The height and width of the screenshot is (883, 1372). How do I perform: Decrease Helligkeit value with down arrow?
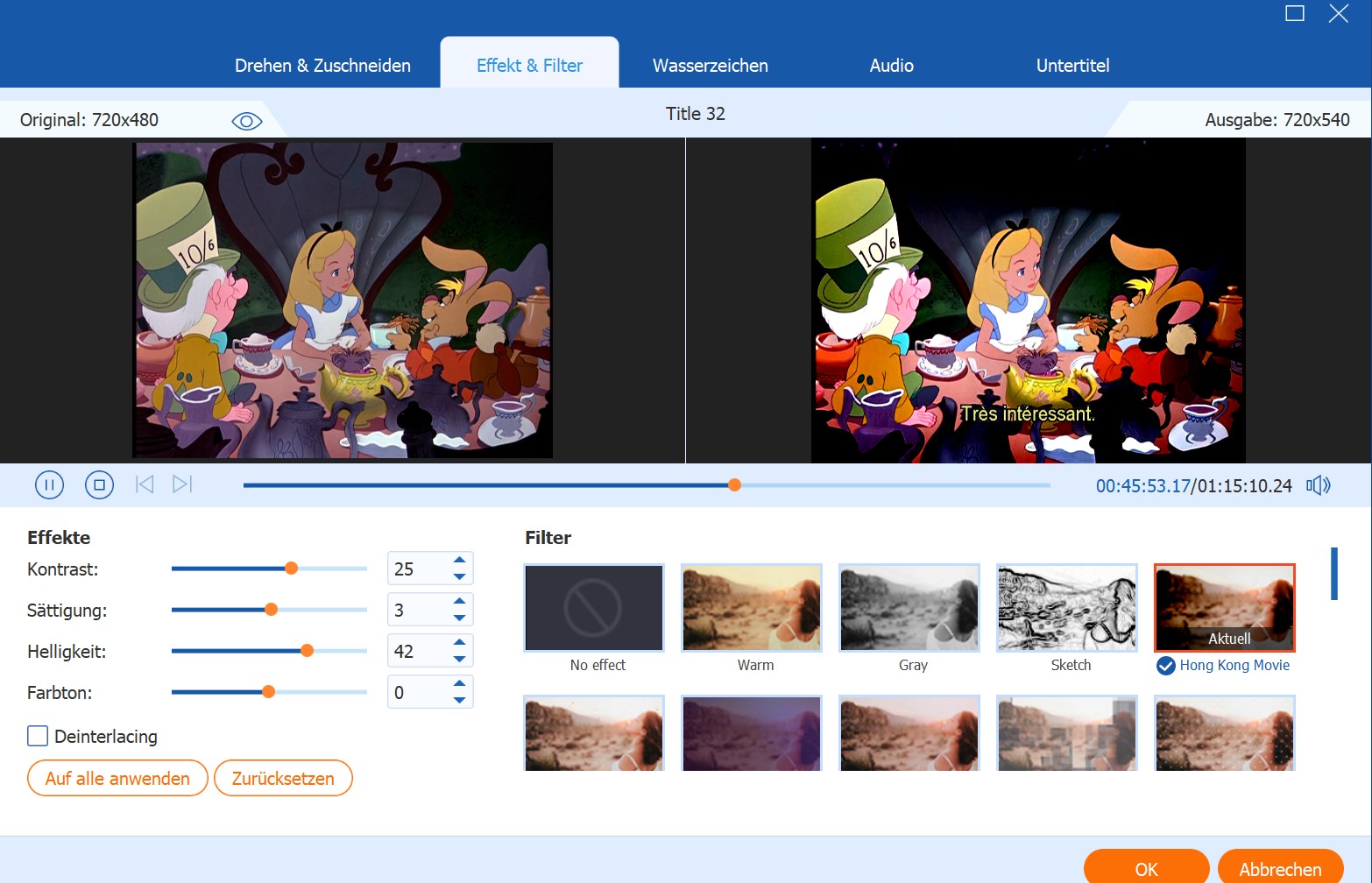click(459, 659)
